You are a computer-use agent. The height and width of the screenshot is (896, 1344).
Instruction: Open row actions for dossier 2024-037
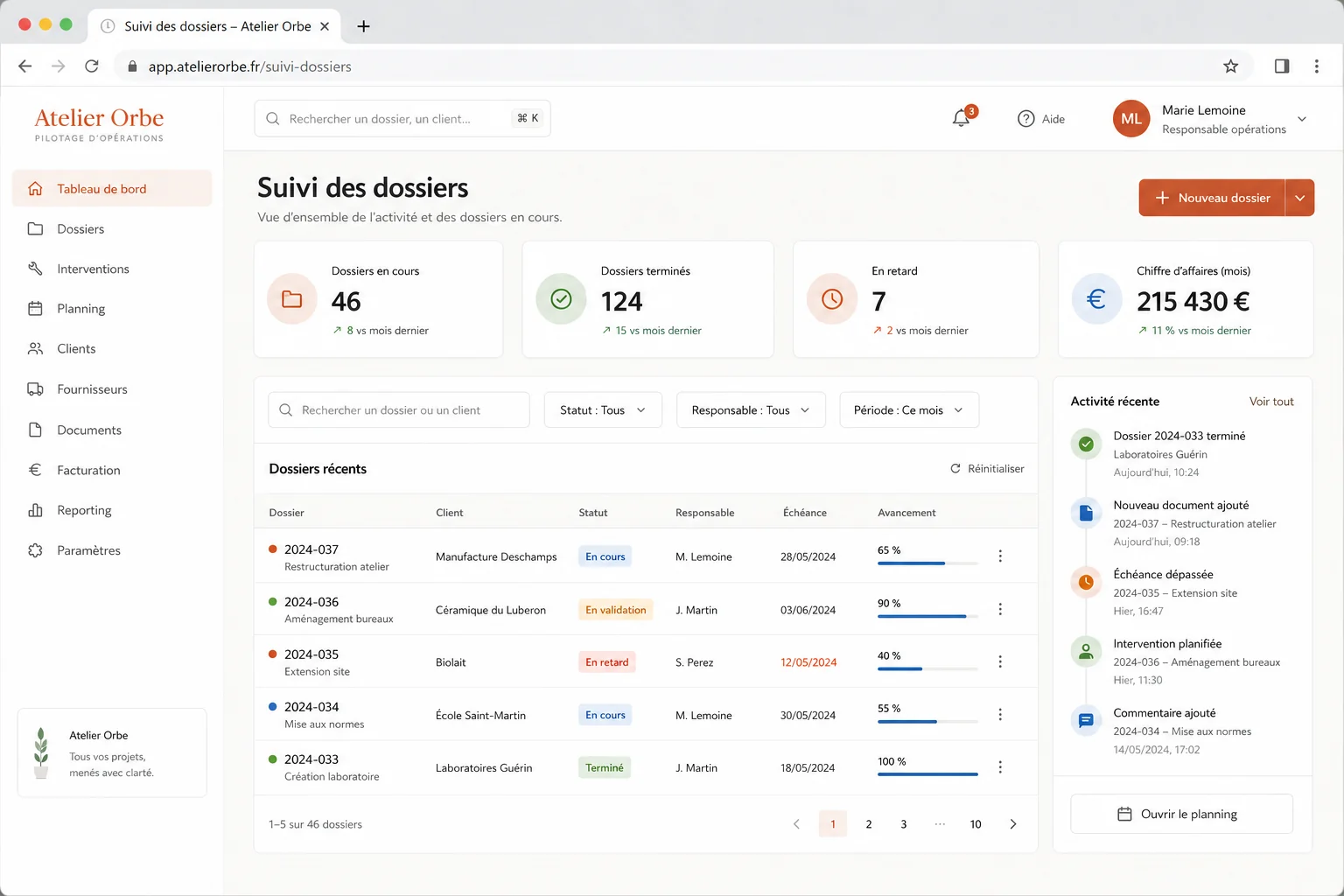1000,556
